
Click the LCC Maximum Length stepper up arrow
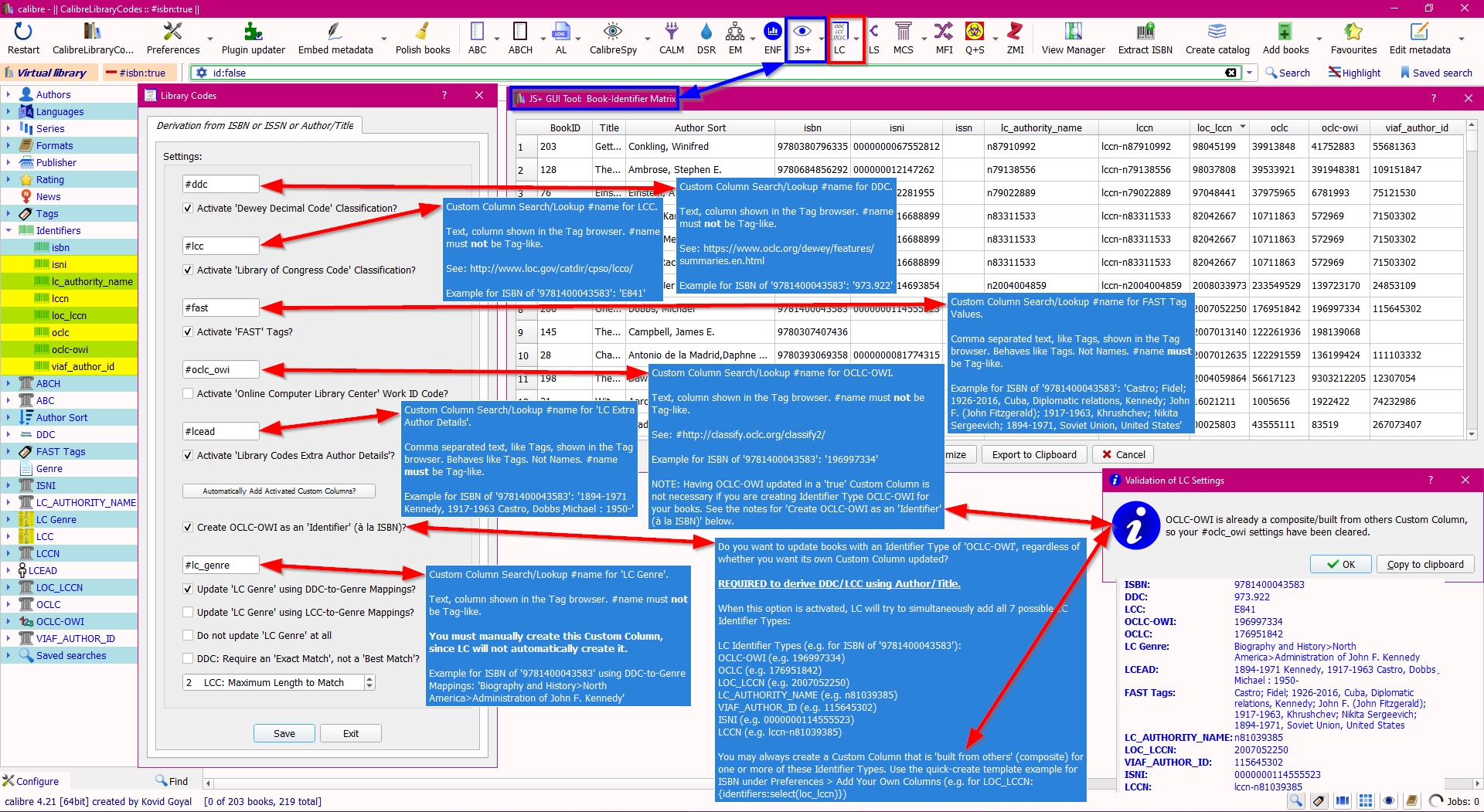pyautogui.click(x=369, y=678)
